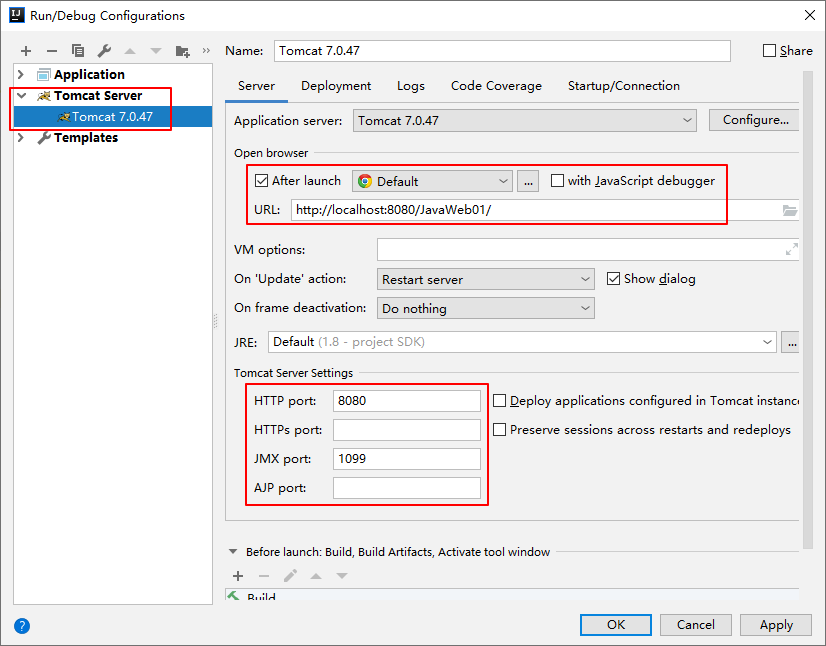
Task: Click the Remove Configuration minus icon
Action: coord(52,51)
